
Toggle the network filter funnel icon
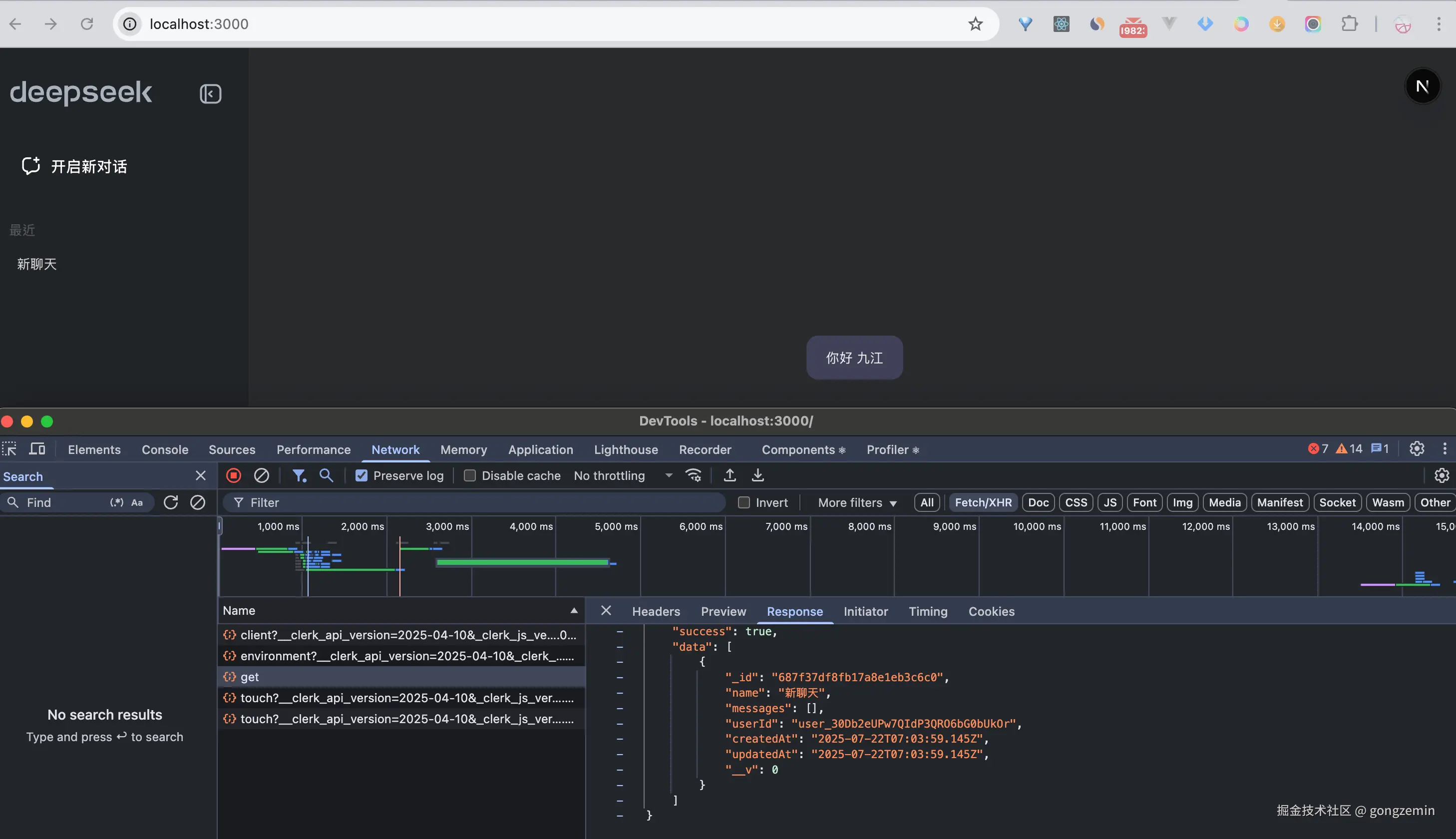(299, 475)
